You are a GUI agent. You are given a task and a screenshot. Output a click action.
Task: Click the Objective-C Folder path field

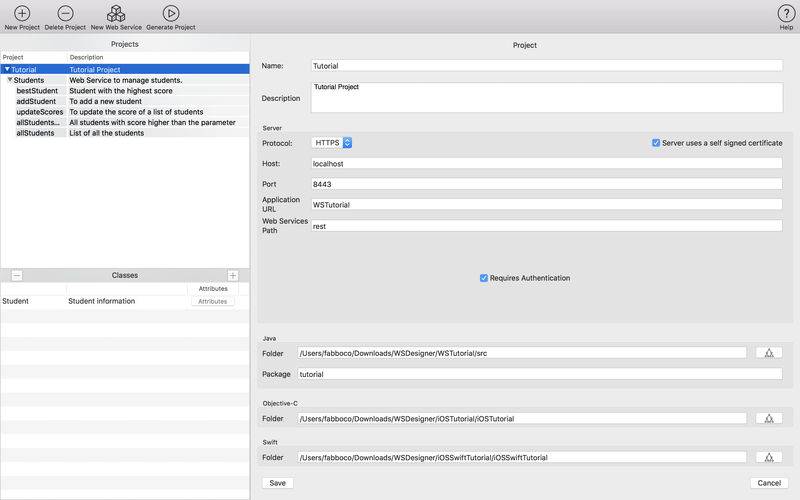point(522,418)
